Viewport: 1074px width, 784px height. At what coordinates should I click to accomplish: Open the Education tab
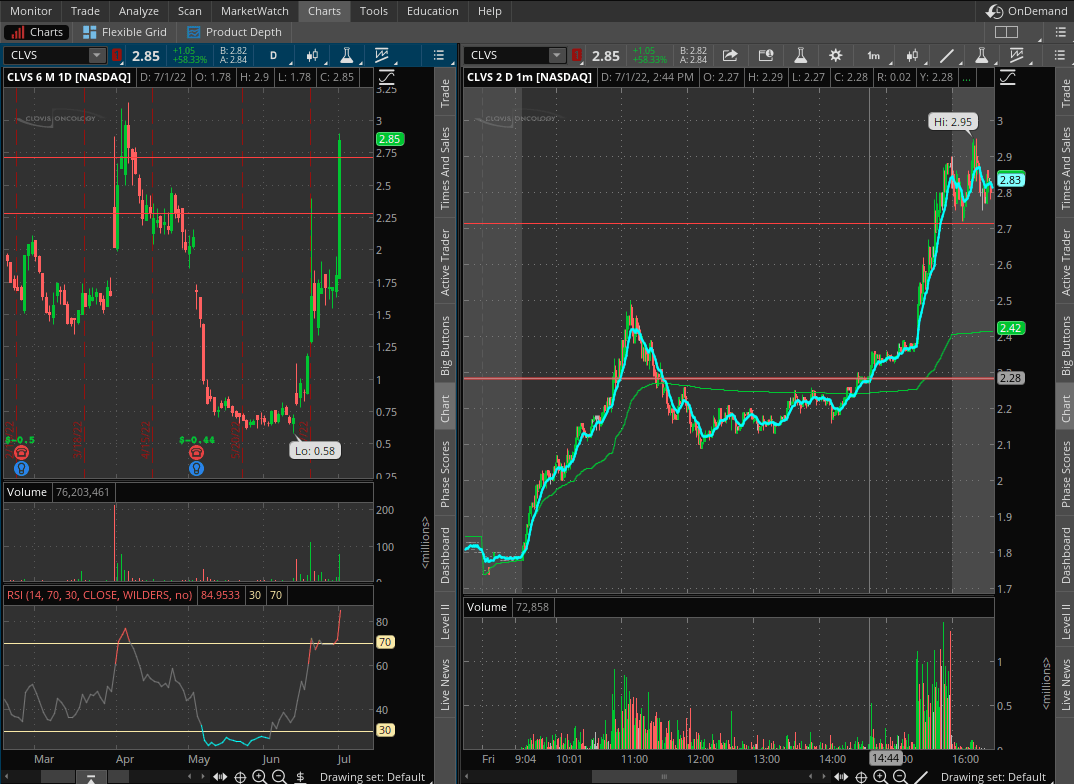(x=433, y=11)
